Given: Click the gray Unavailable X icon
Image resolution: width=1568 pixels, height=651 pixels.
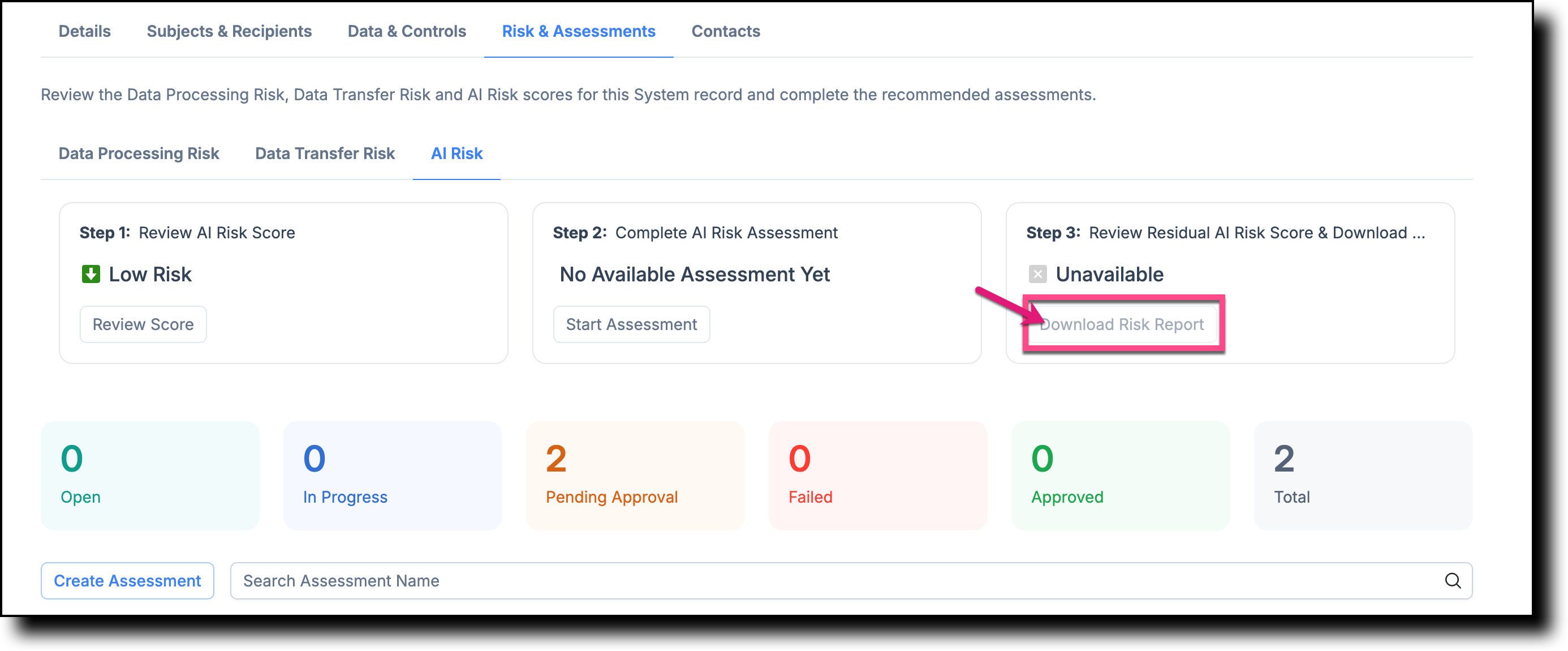Looking at the screenshot, I should click(x=1037, y=274).
